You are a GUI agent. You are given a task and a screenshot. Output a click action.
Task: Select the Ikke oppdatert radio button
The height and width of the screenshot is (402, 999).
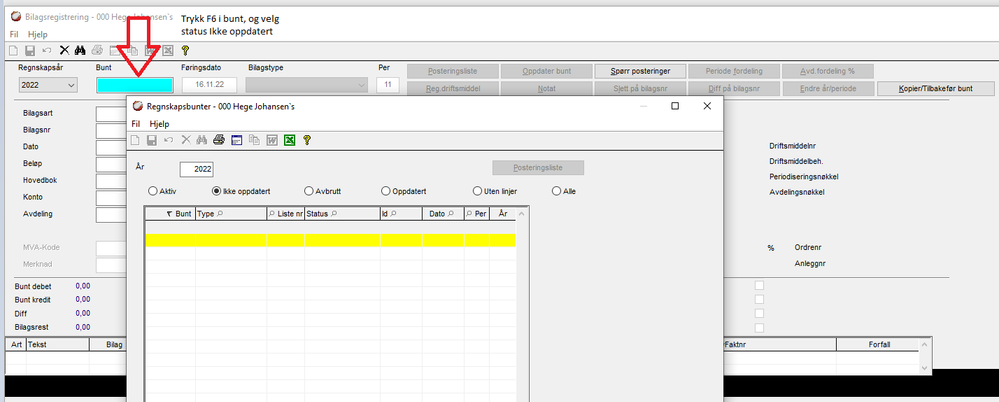pyautogui.click(x=217, y=190)
